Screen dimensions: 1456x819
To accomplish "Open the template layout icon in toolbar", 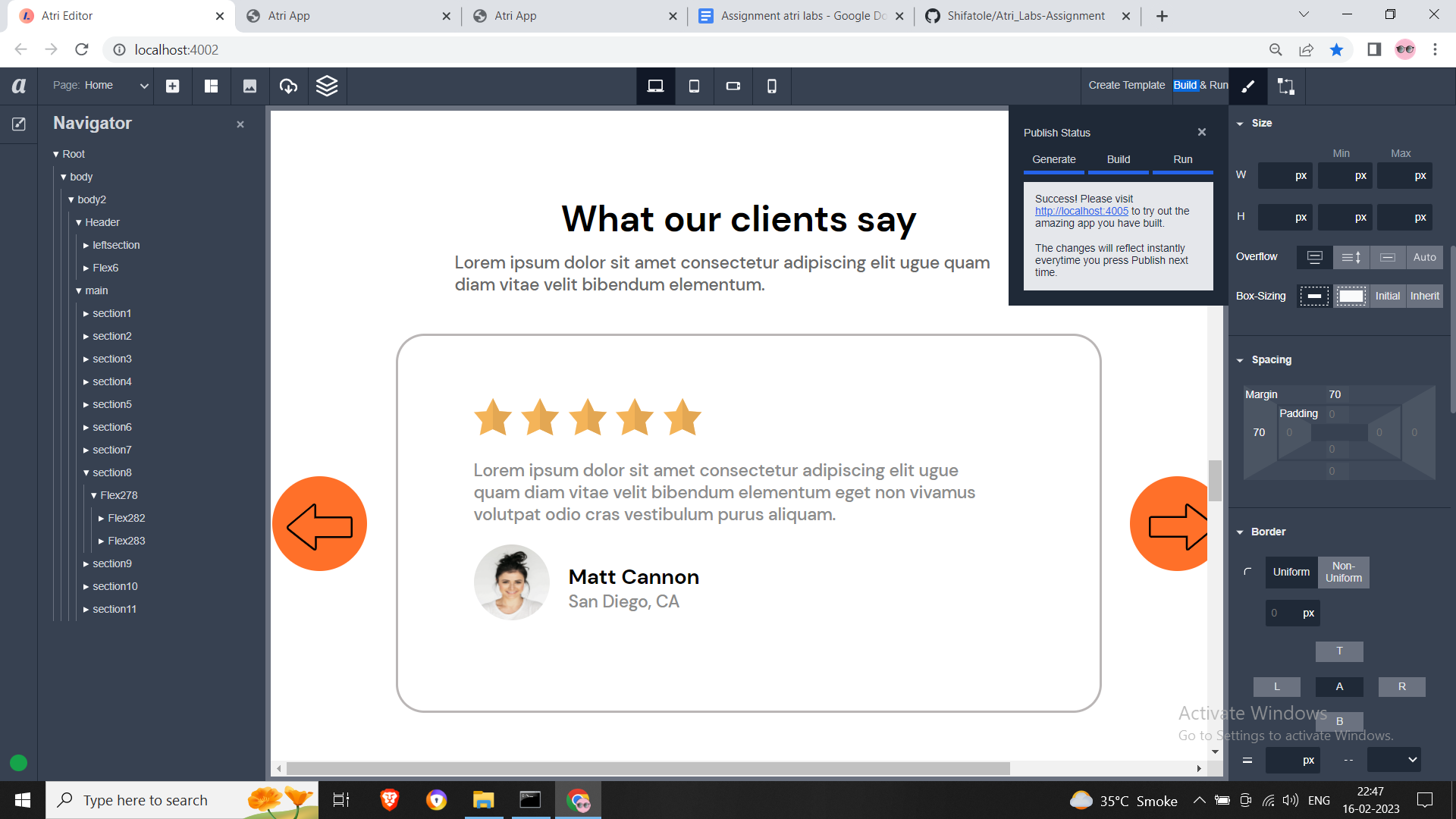I will tap(212, 86).
